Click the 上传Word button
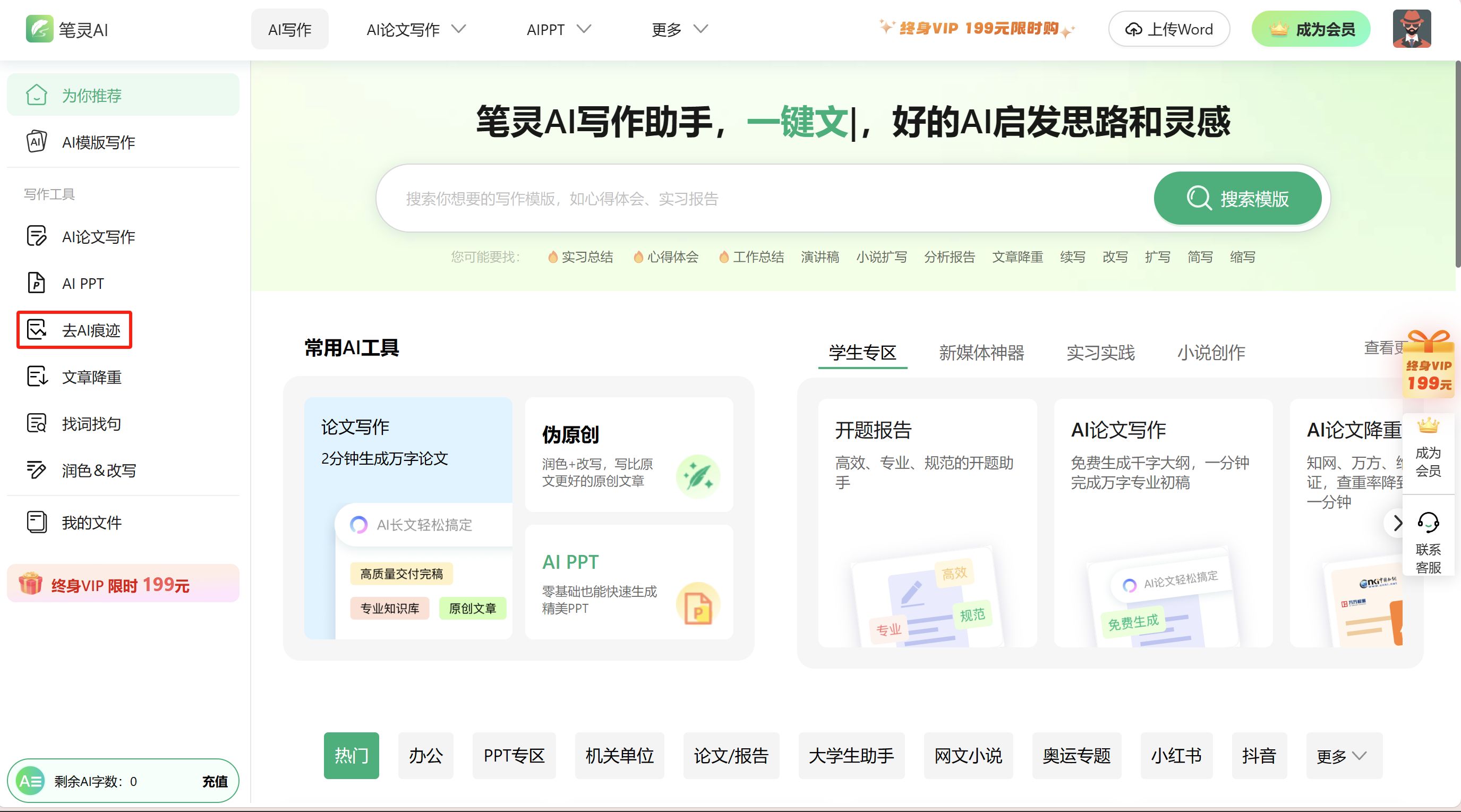 click(x=1168, y=29)
